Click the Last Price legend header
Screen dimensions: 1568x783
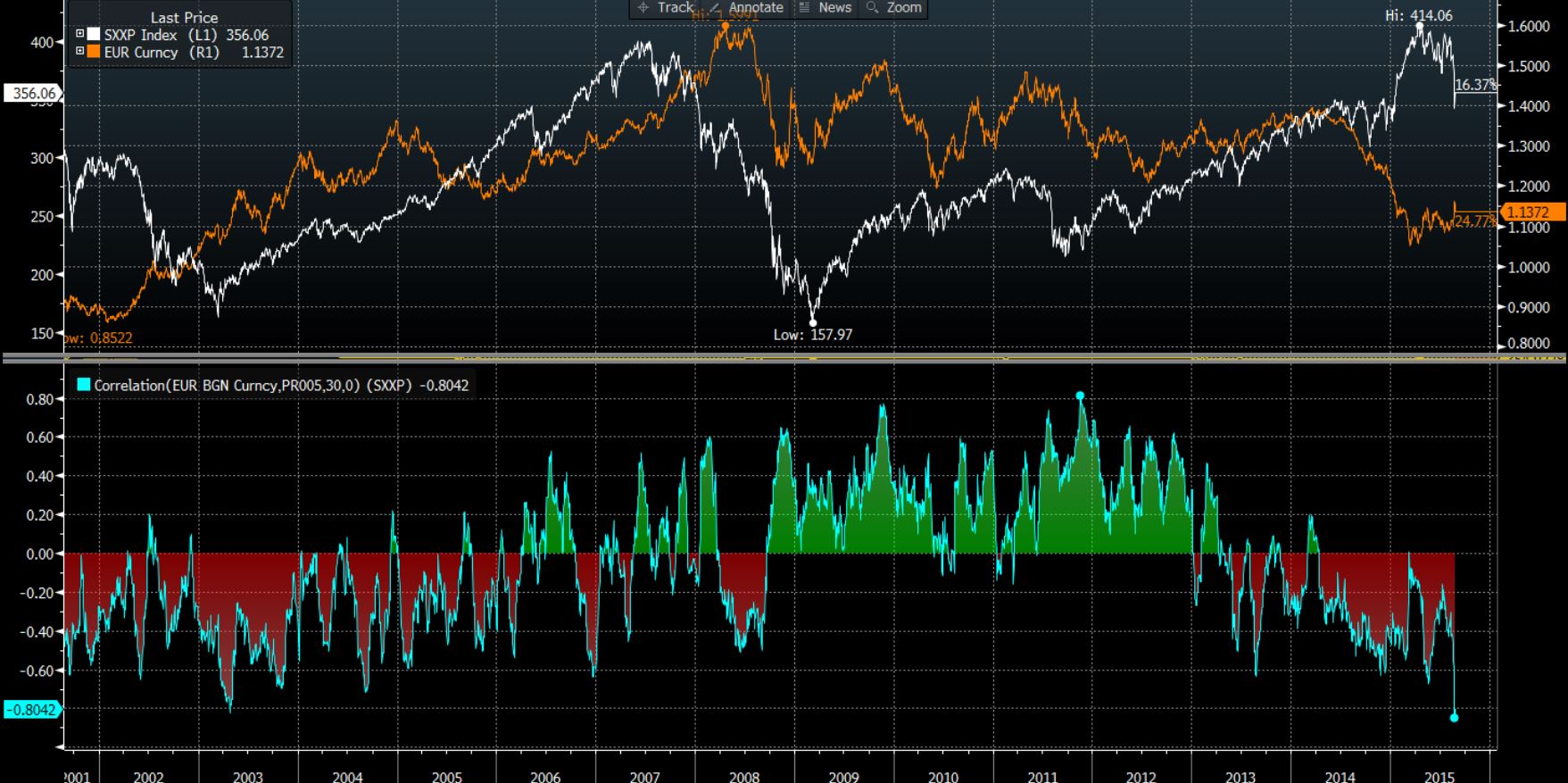[184, 17]
